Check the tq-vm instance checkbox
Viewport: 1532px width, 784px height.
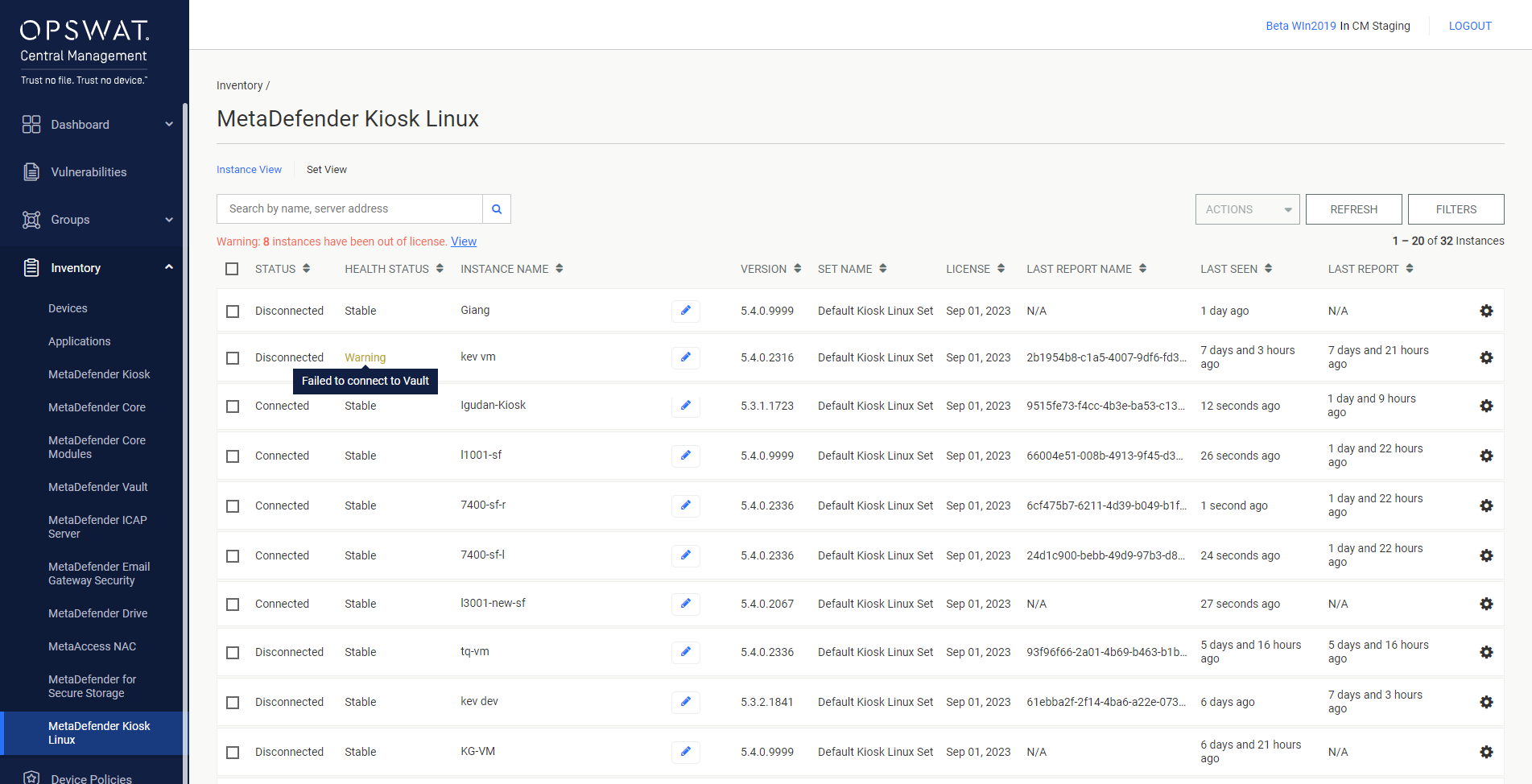[x=233, y=653]
